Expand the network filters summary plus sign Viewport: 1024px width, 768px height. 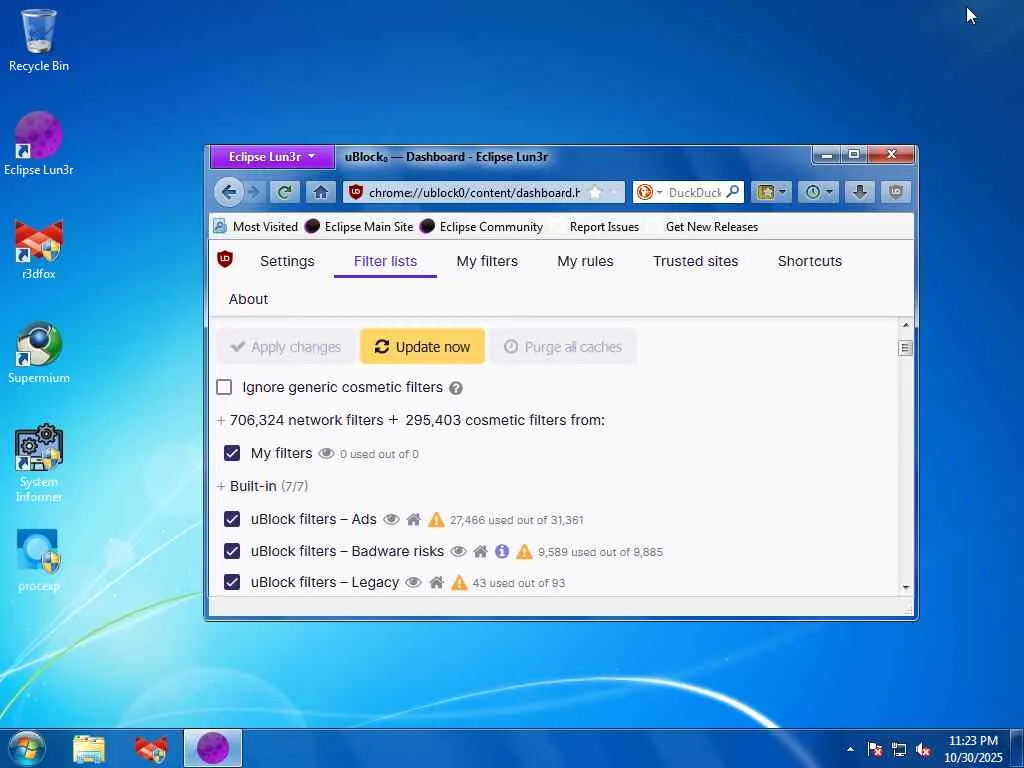pyautogui.click(x=221, y=421)
